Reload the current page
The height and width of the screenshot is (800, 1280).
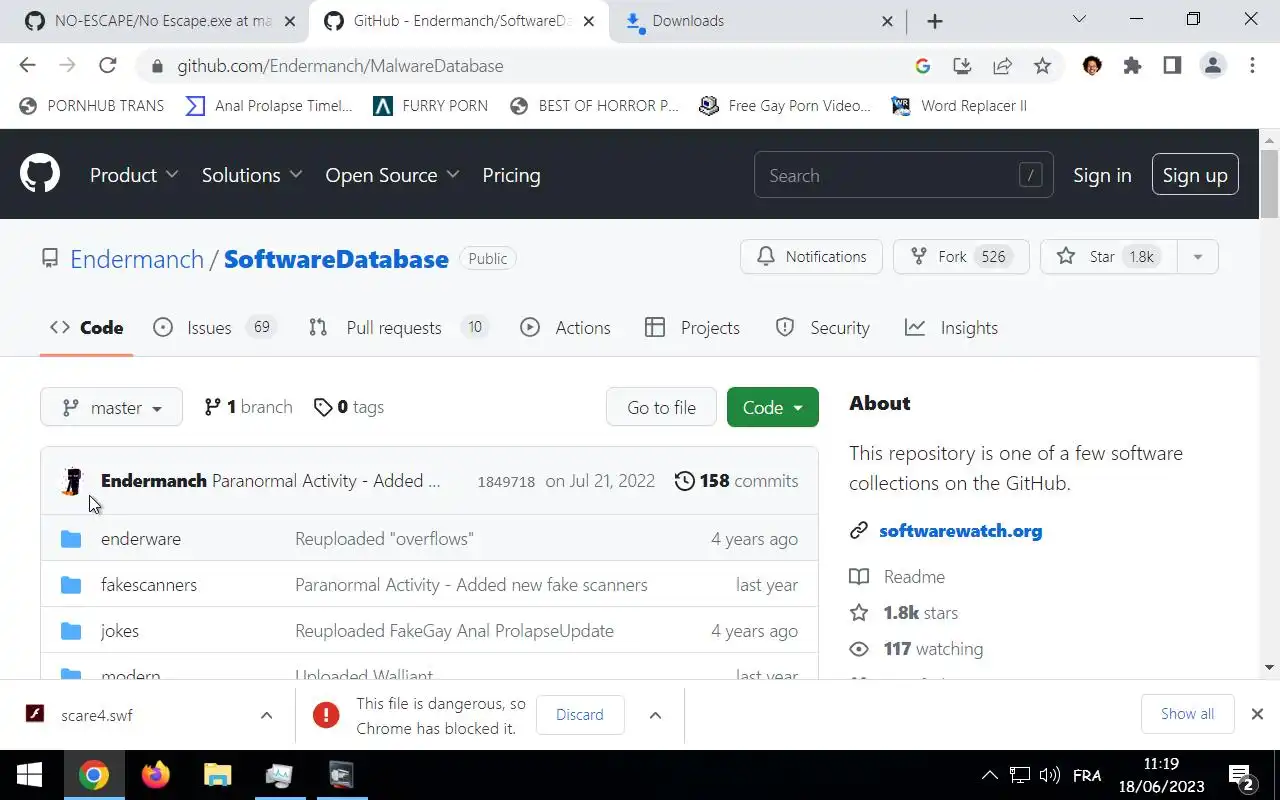(108, 66)
